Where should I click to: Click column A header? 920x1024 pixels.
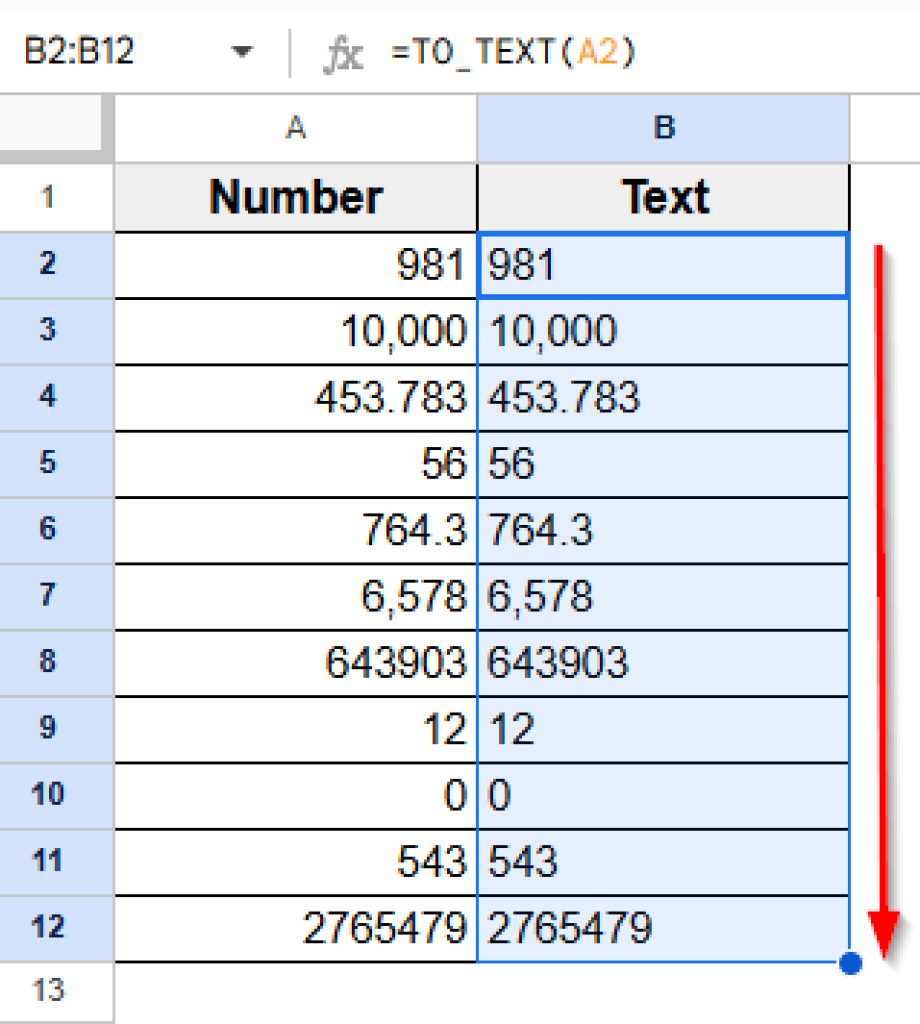(x=295, y=128)
